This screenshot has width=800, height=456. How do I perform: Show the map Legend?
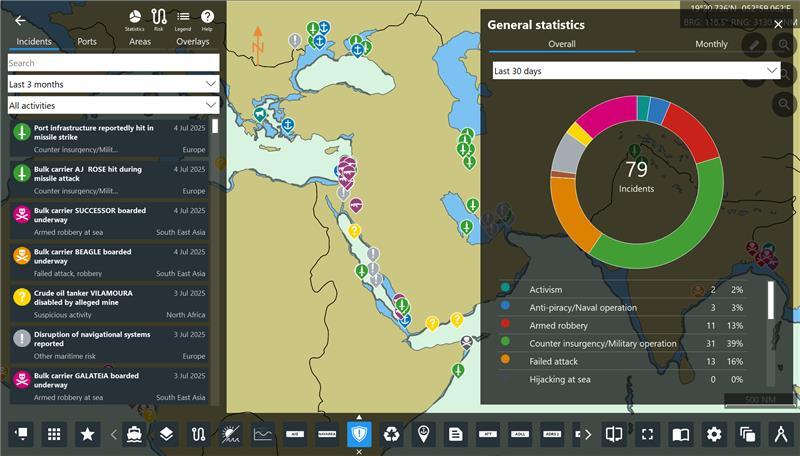[183, 20]
